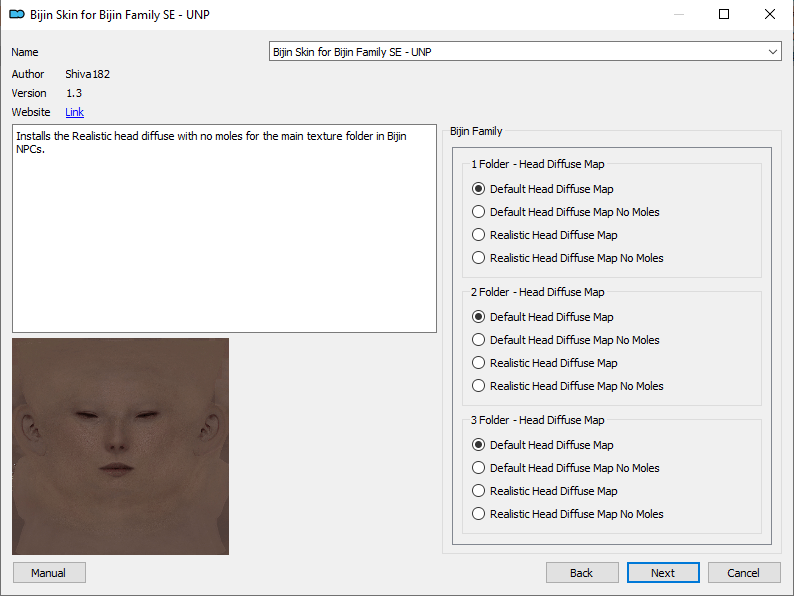Click the Name combo box field
This screenshot has width=794, height=596.
pos(525,52)
